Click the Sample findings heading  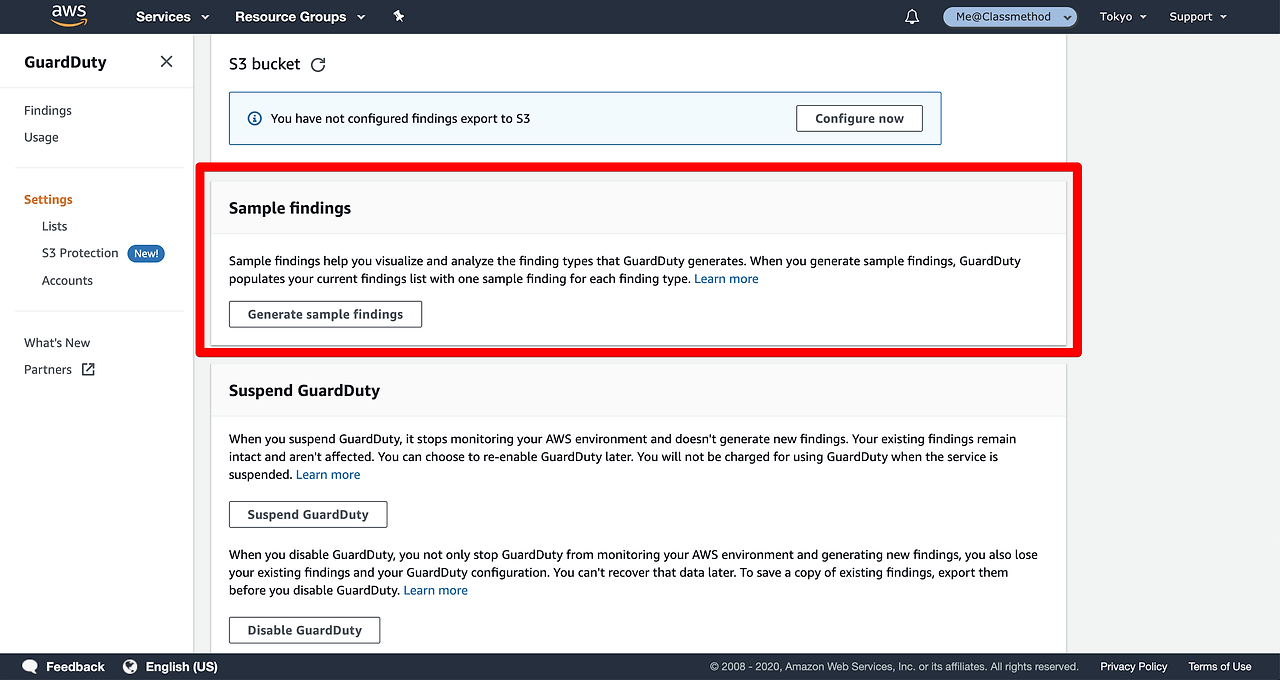pos(290,208)
